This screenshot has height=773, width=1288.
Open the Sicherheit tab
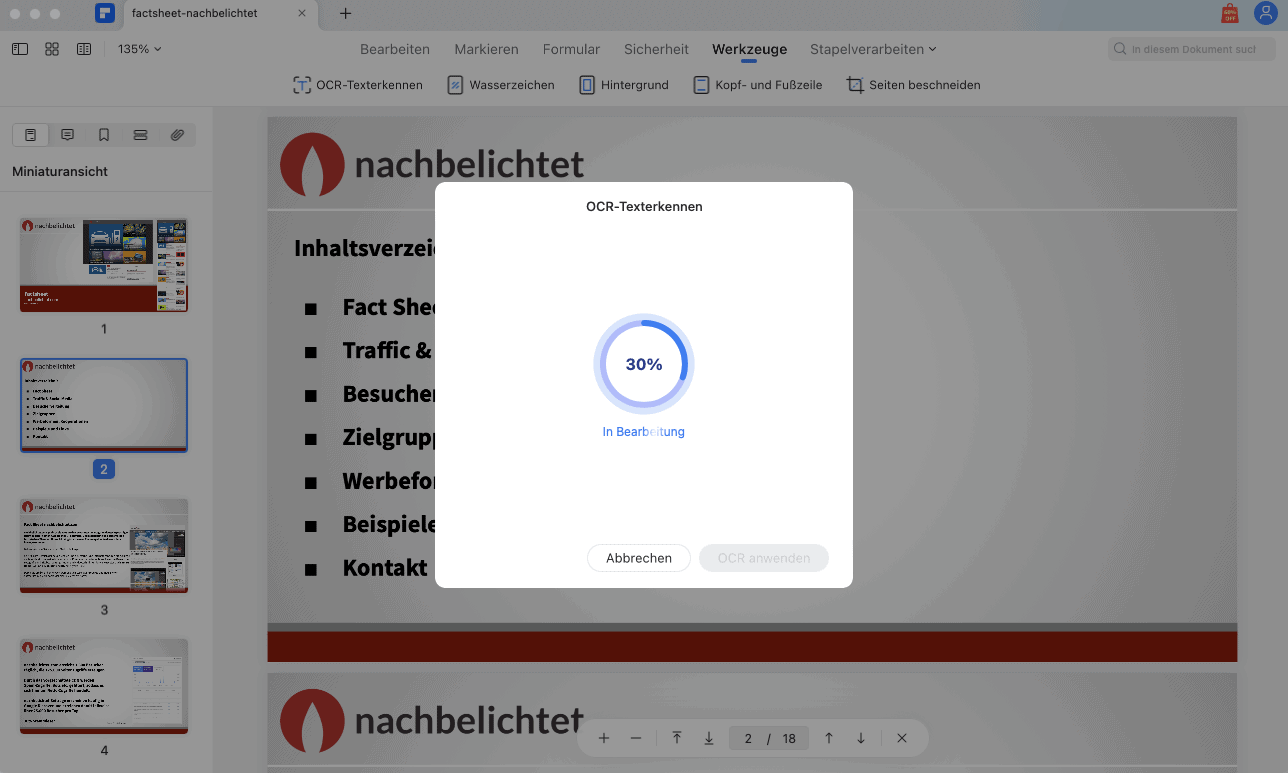pos(656,49)
